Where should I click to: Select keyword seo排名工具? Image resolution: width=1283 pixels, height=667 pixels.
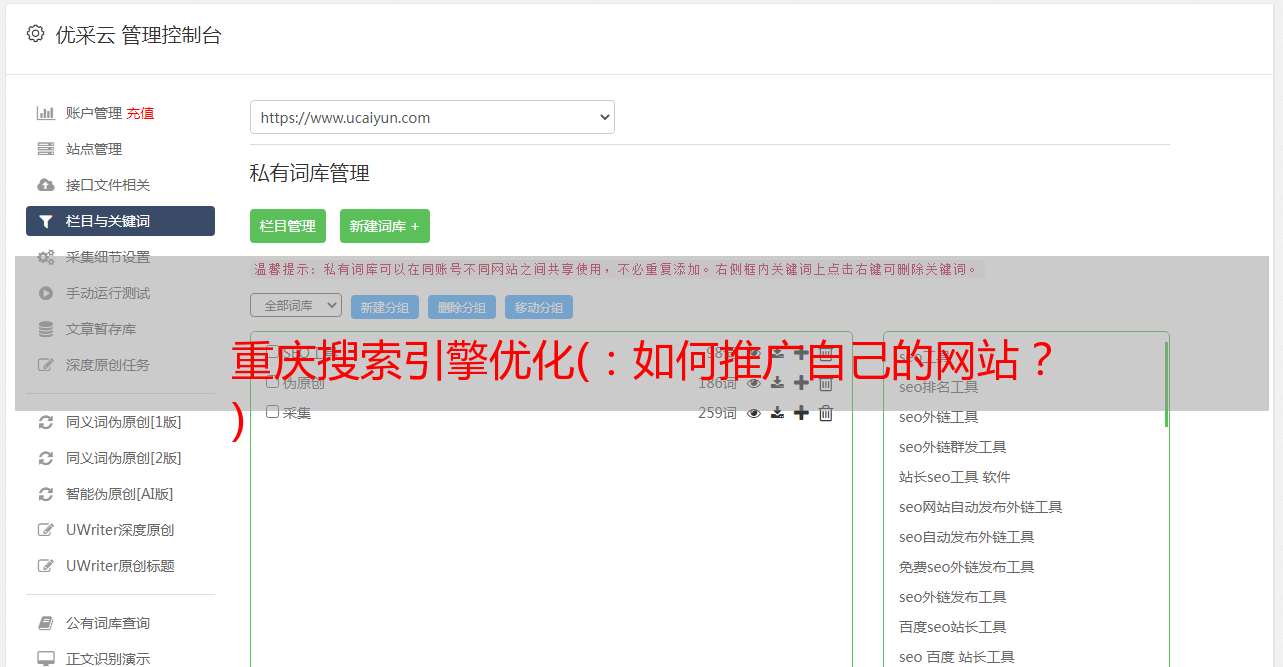point(939,387)
